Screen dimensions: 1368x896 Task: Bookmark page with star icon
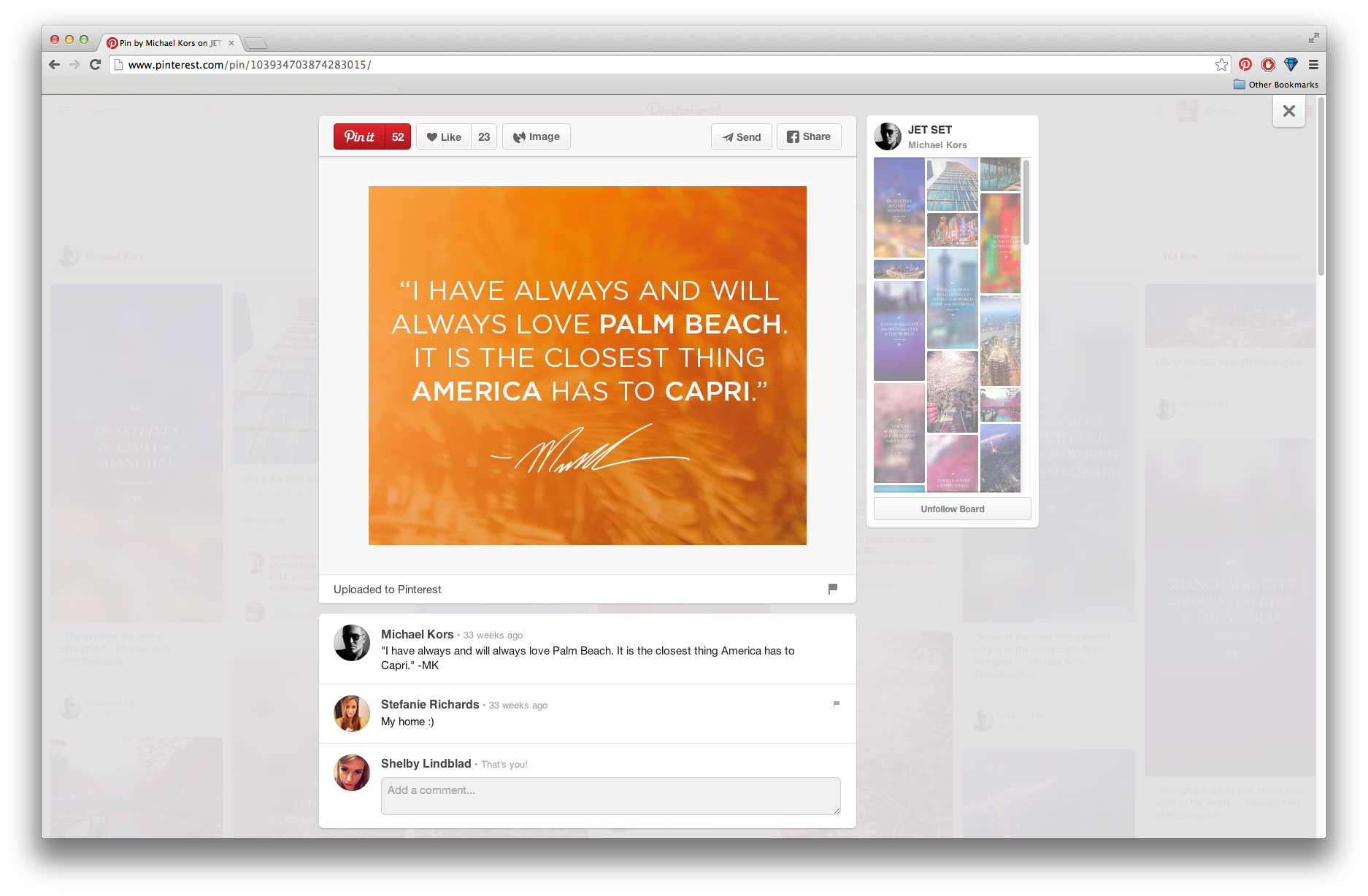pos(1221,64)
